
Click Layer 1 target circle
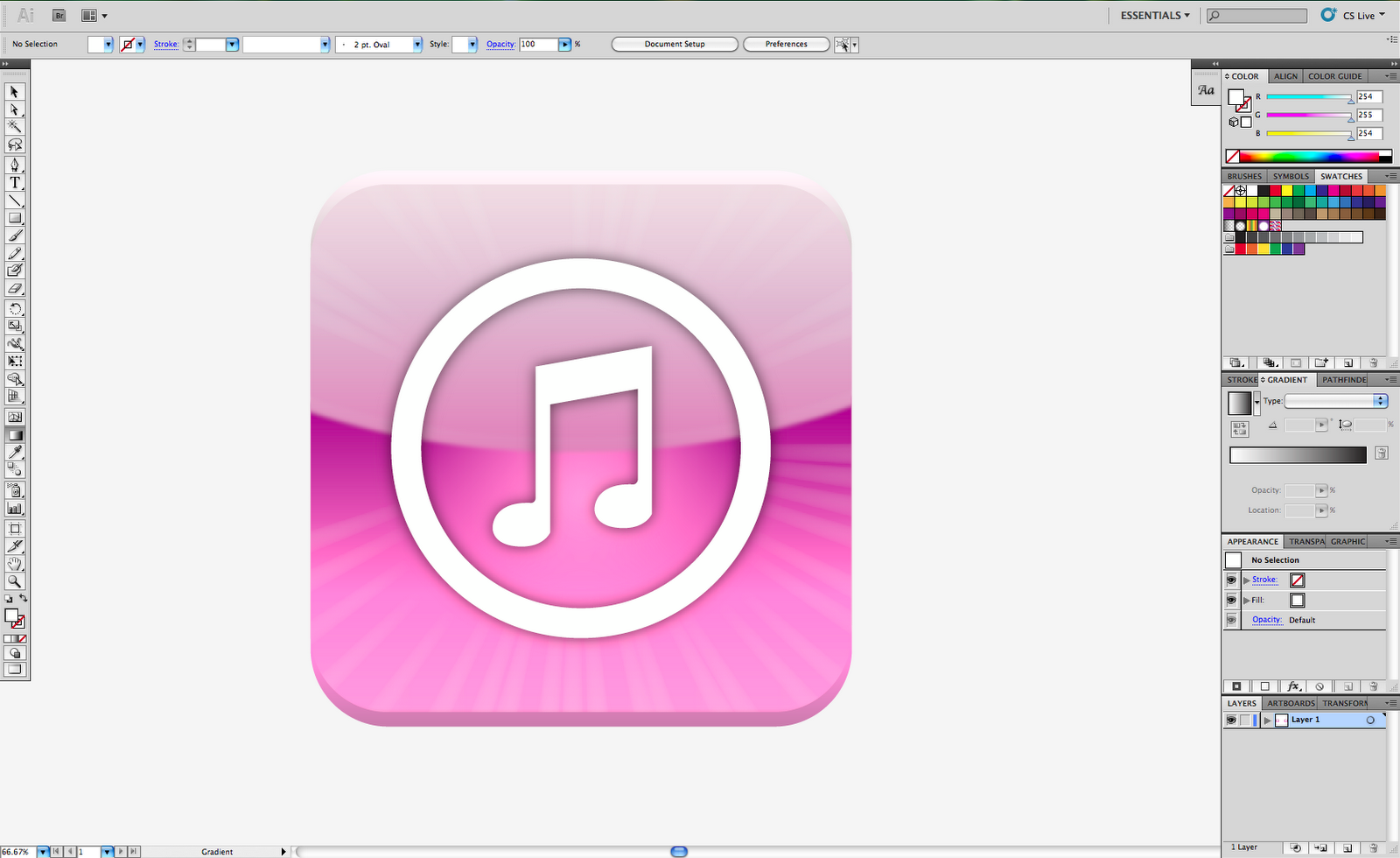tap(1370, 720)
